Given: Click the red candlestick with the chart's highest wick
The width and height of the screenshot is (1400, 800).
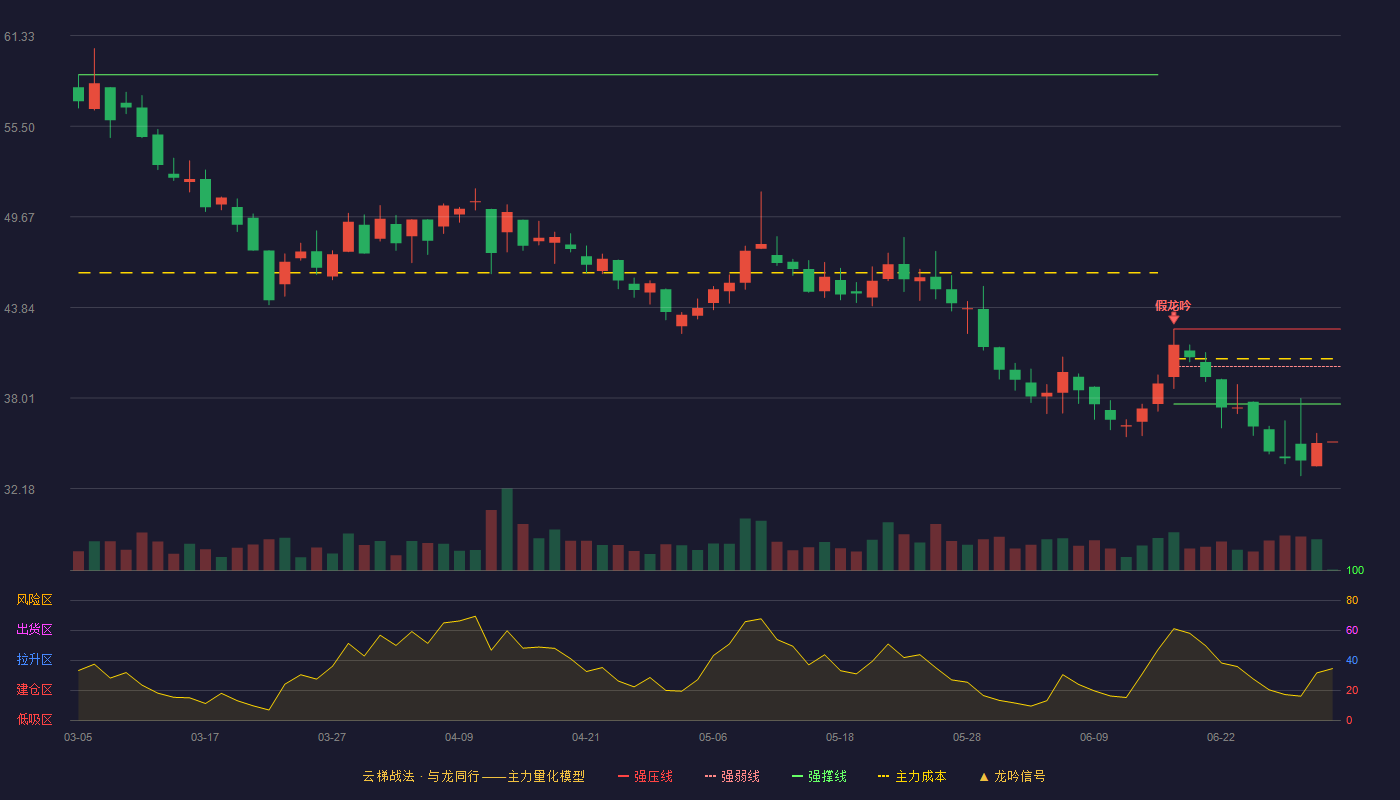Looking at the screenshot, I should pos(94,95).
